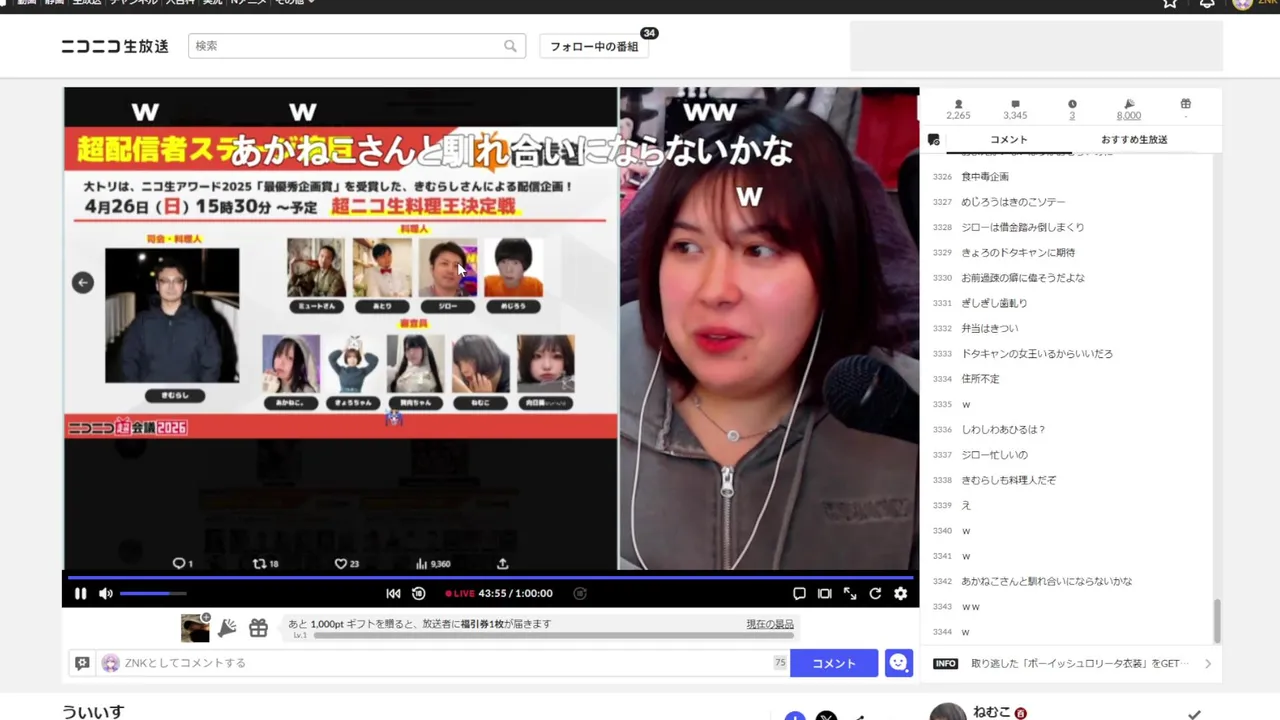The height and width of the screenshot is (720, 1280).
Task: Mute the player volume speaker icon
Action: pyautogui.click(x=106, y=593)
